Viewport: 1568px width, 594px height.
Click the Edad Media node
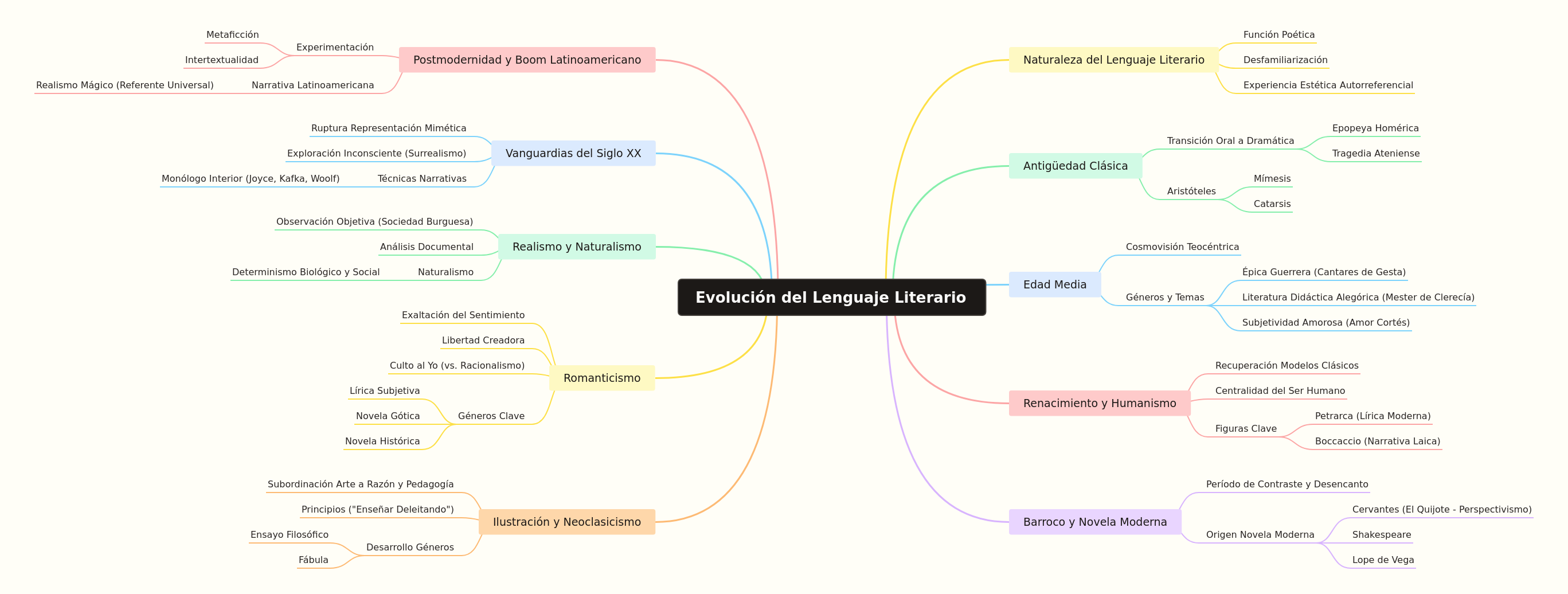coord(1055,284)
